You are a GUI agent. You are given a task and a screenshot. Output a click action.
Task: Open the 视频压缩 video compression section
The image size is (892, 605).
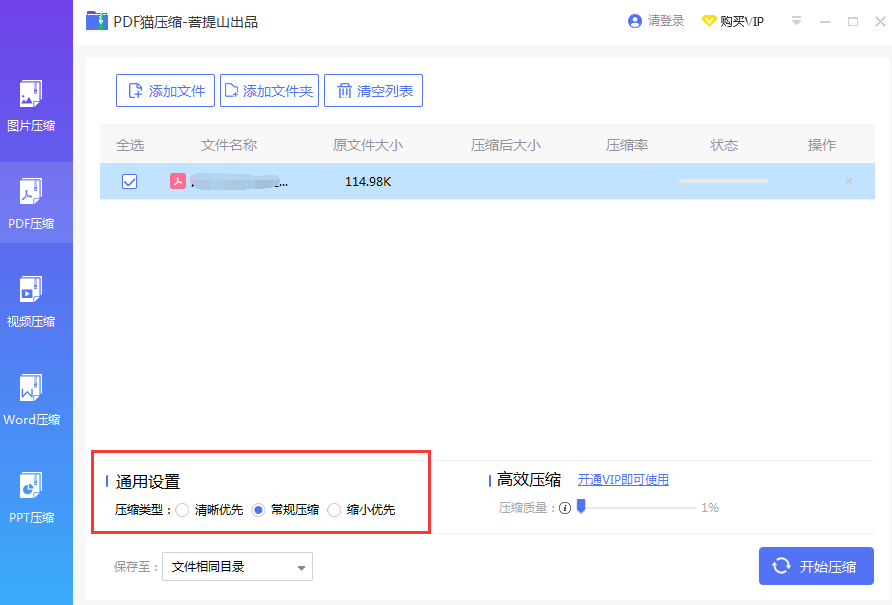[31, 302]
